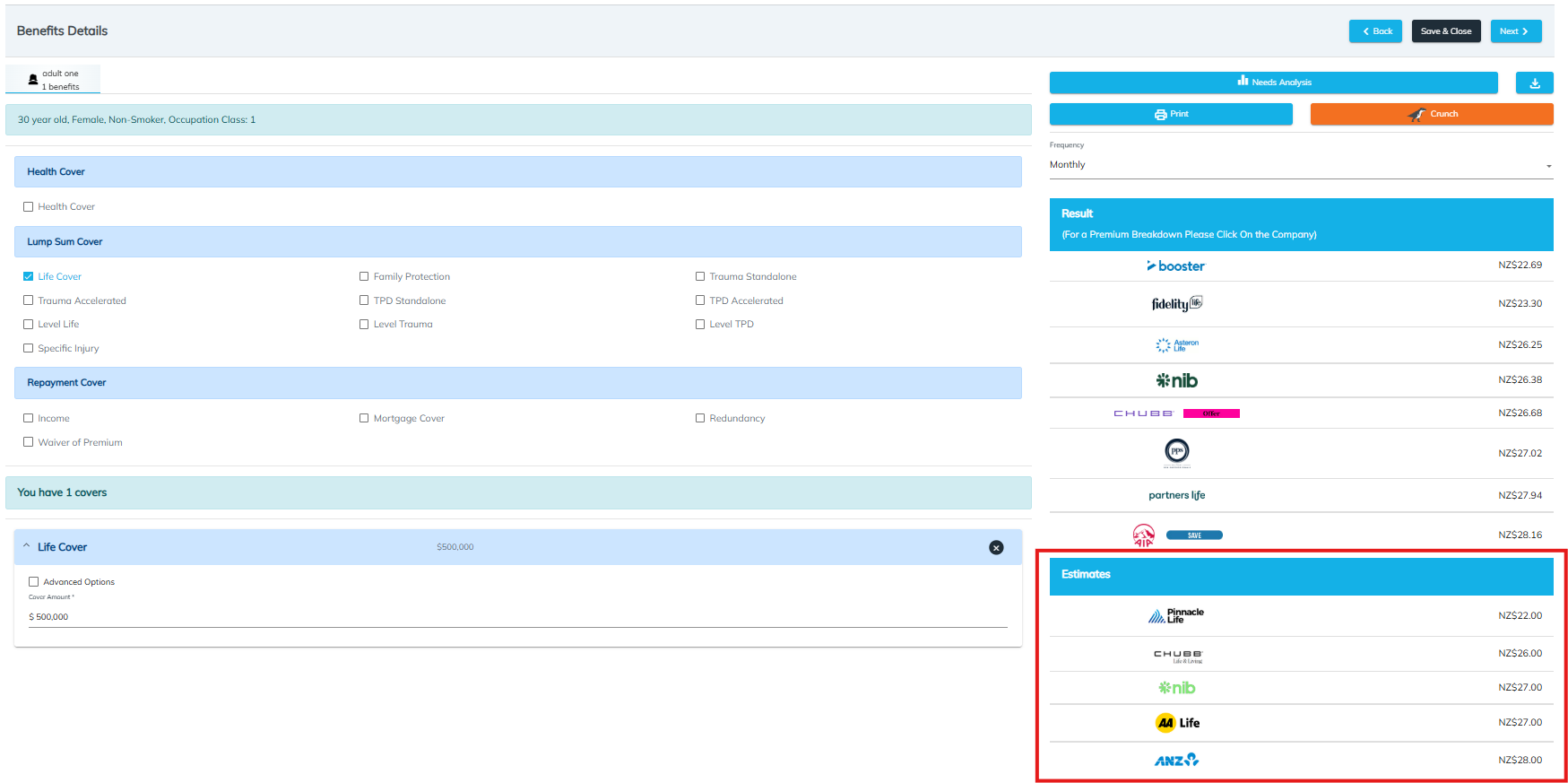Click the $500,000 Life Cover summary amount

tap(455, 547)
